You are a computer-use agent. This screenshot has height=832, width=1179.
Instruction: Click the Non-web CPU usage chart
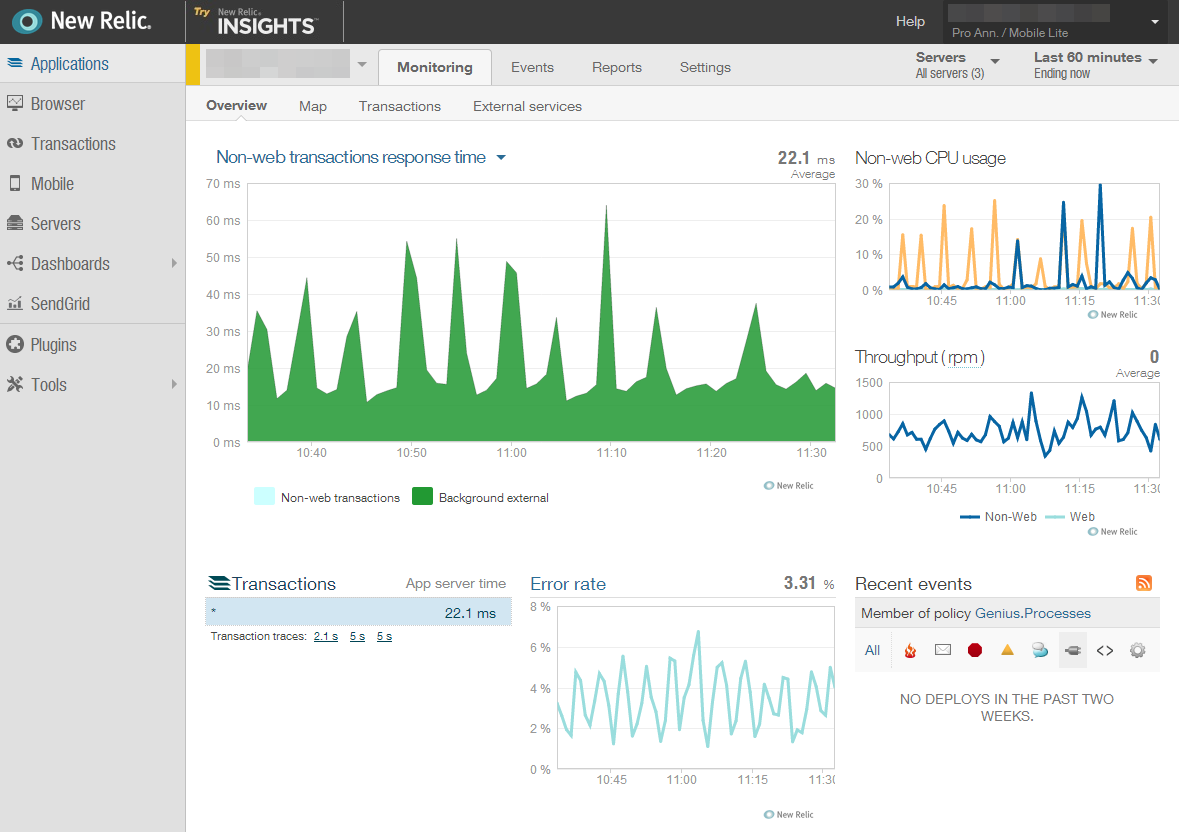[x=1024, y=236]
